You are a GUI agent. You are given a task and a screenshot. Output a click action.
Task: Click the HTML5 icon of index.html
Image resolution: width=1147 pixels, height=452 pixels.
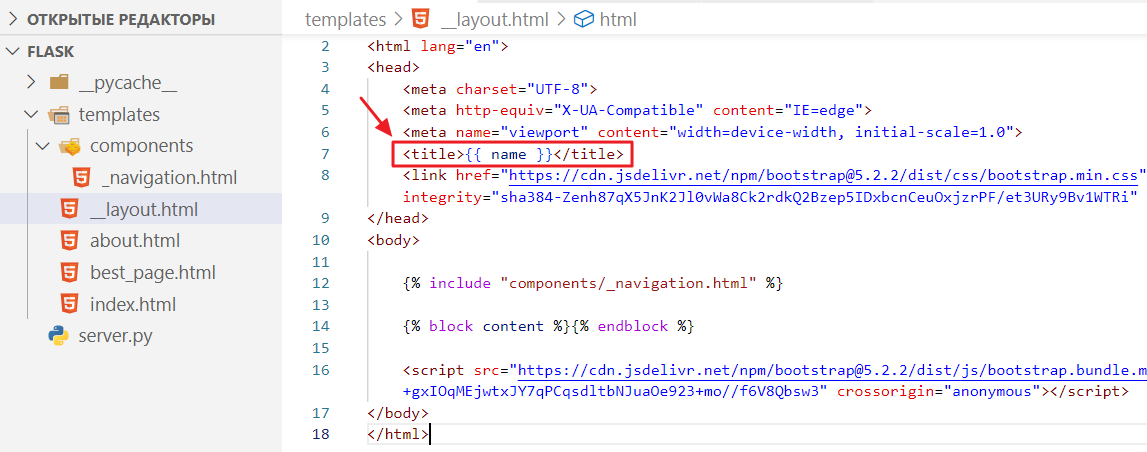click(x=69, y=304)
